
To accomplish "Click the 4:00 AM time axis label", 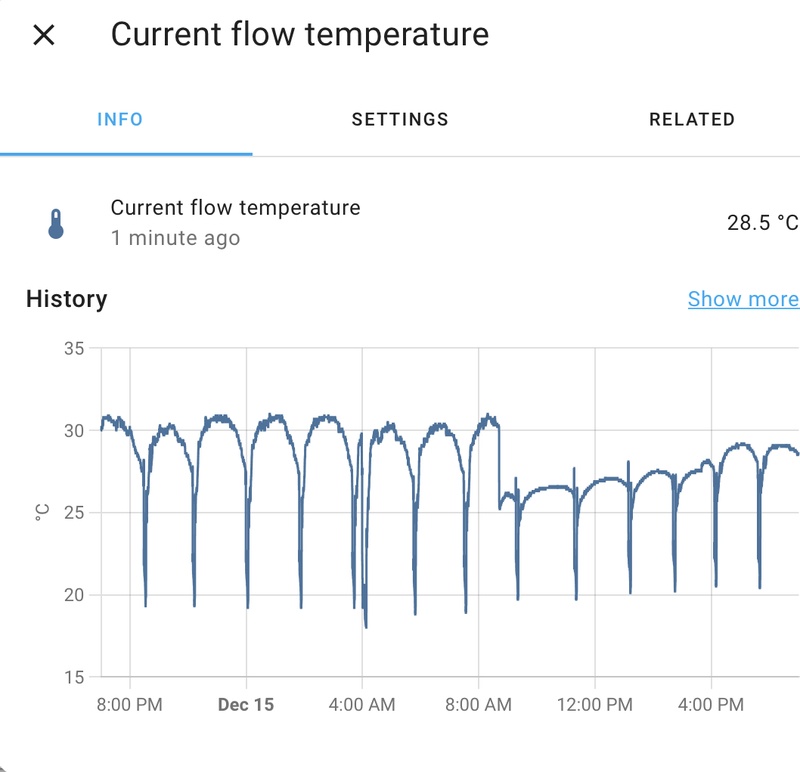I will point(362,705).
